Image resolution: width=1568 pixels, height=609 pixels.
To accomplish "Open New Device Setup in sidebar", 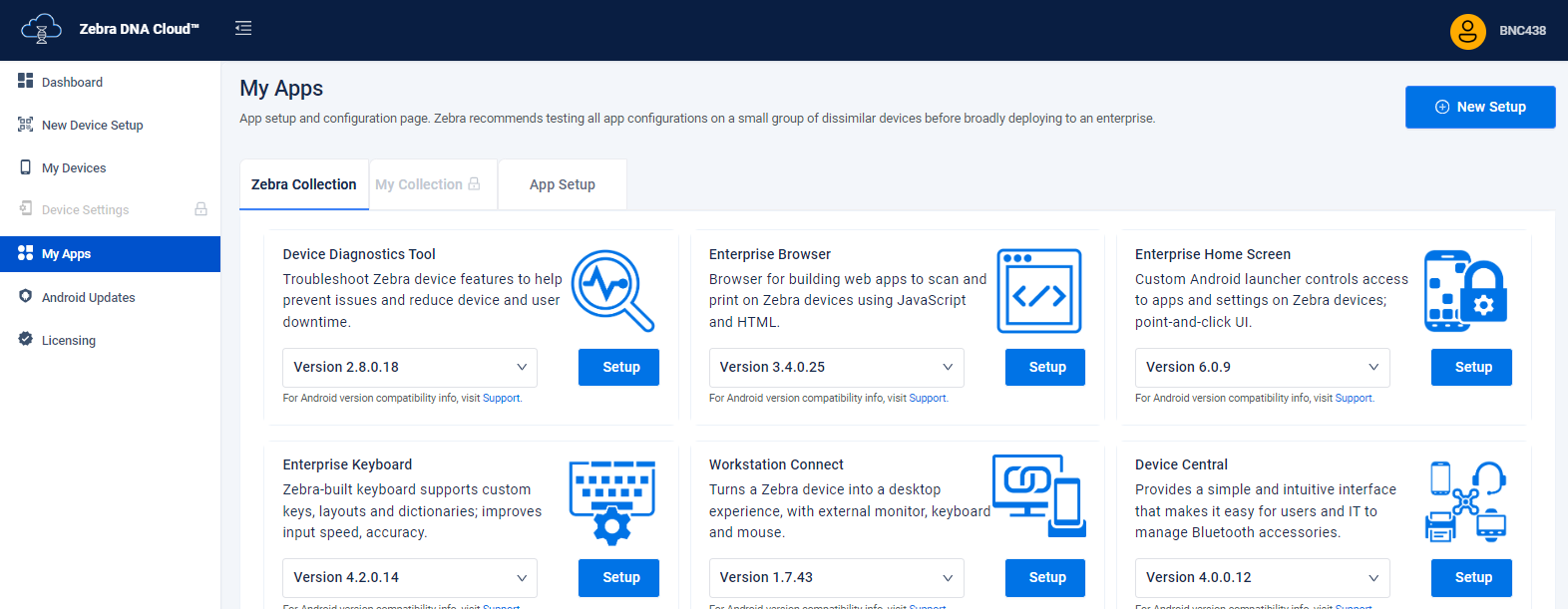I will coord(110,125).
